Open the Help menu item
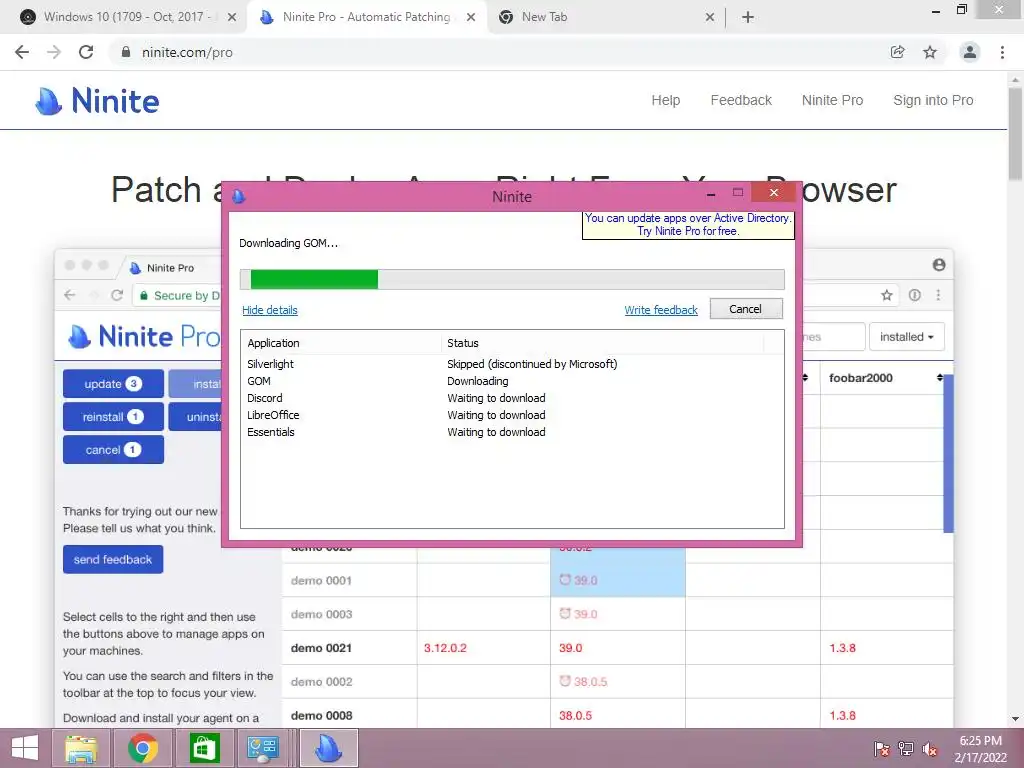 tap(665, 101)
